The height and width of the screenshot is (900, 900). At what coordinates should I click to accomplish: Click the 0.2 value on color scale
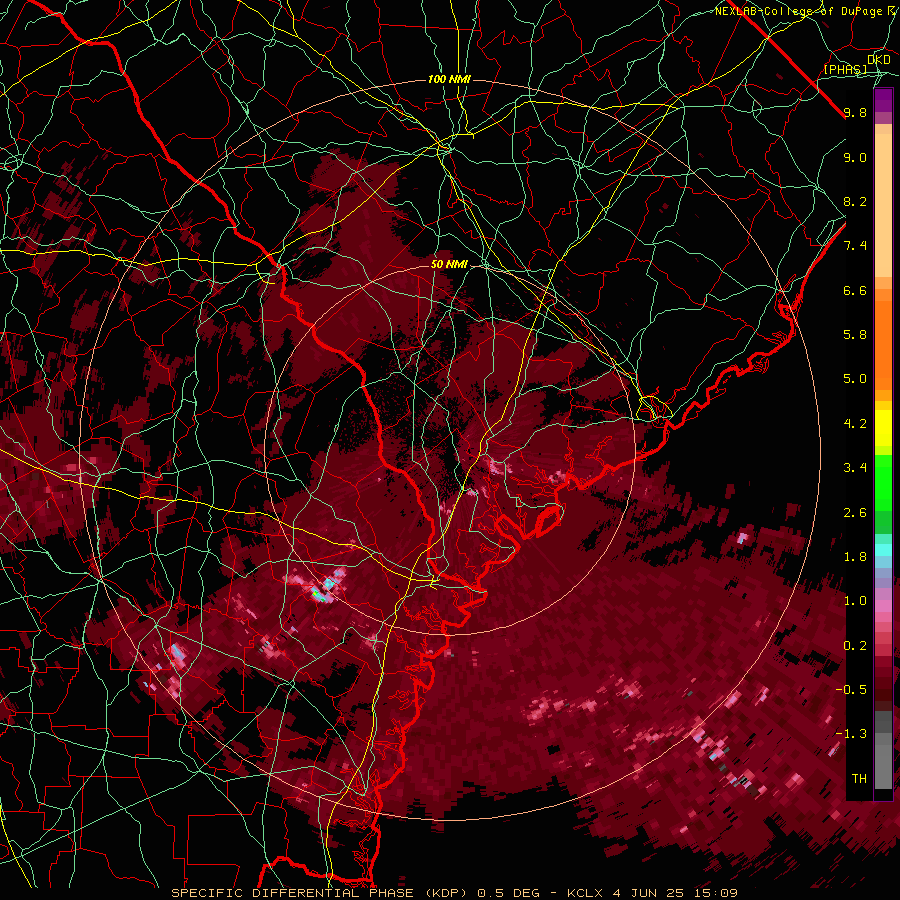855,646
